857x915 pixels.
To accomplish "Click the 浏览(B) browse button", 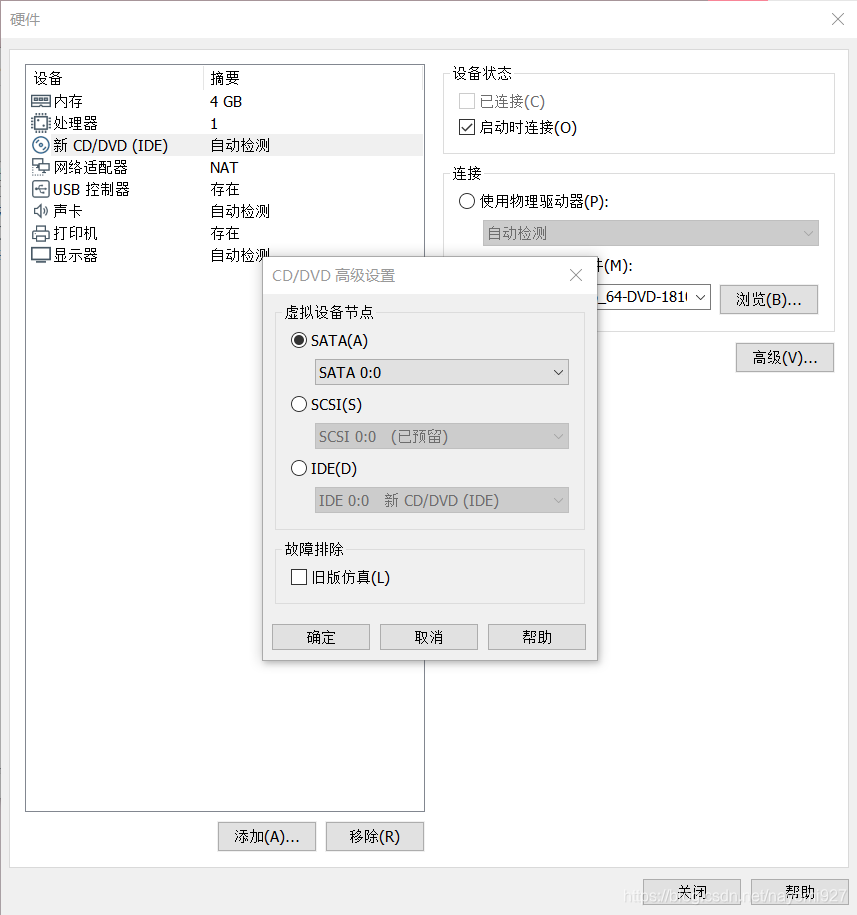I will [x=768, y=299].
